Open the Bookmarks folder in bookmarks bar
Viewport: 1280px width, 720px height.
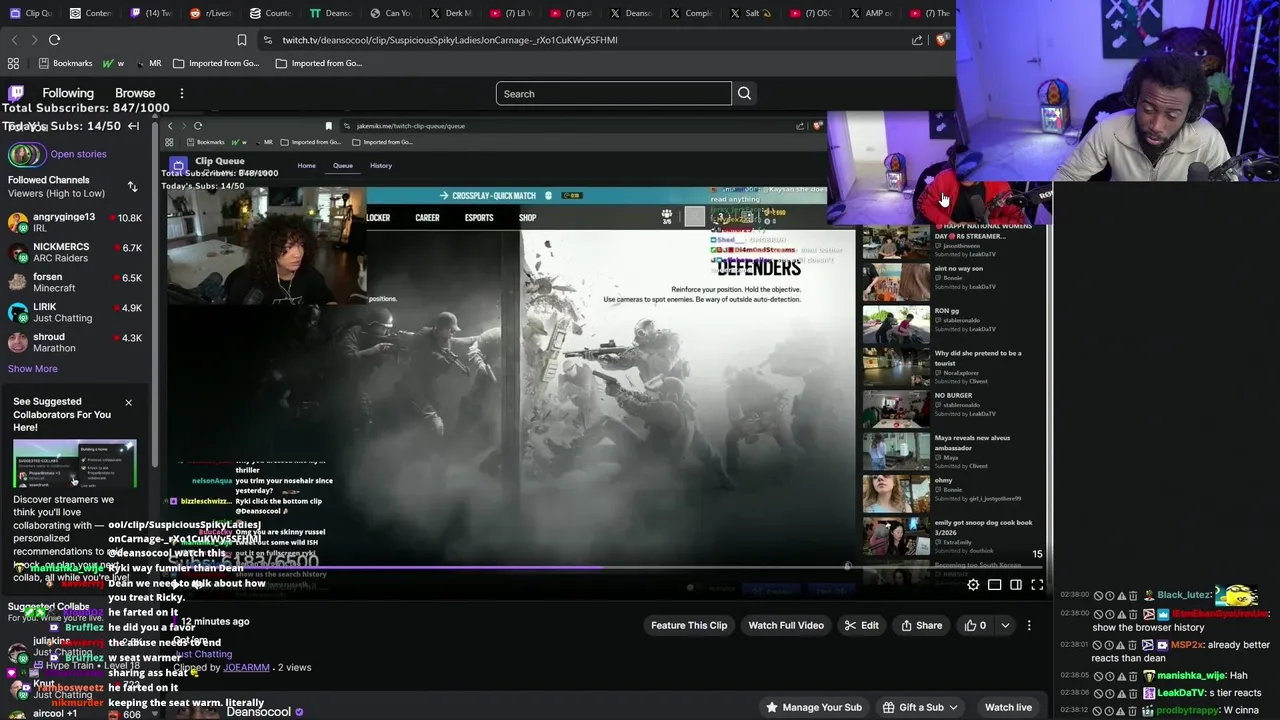pyautogui.click(x=65, y=63)
